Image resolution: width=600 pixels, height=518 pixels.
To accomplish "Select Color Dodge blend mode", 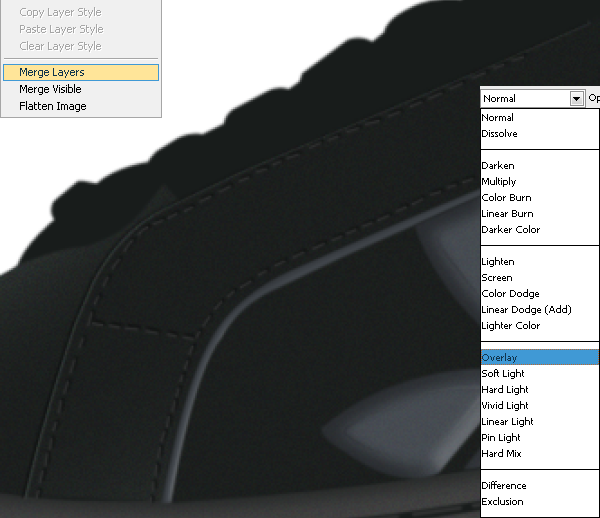I will (x=540, y=294).
